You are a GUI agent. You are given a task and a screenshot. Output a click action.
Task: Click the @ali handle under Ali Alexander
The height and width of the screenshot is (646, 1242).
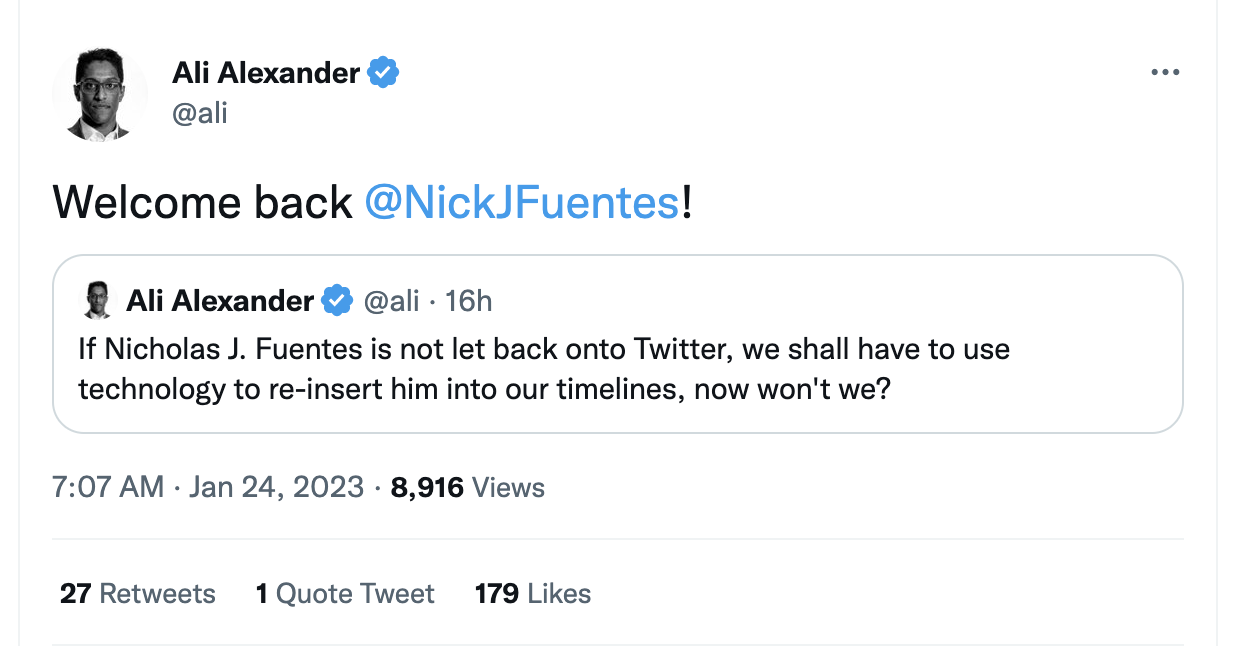[199, 113]
